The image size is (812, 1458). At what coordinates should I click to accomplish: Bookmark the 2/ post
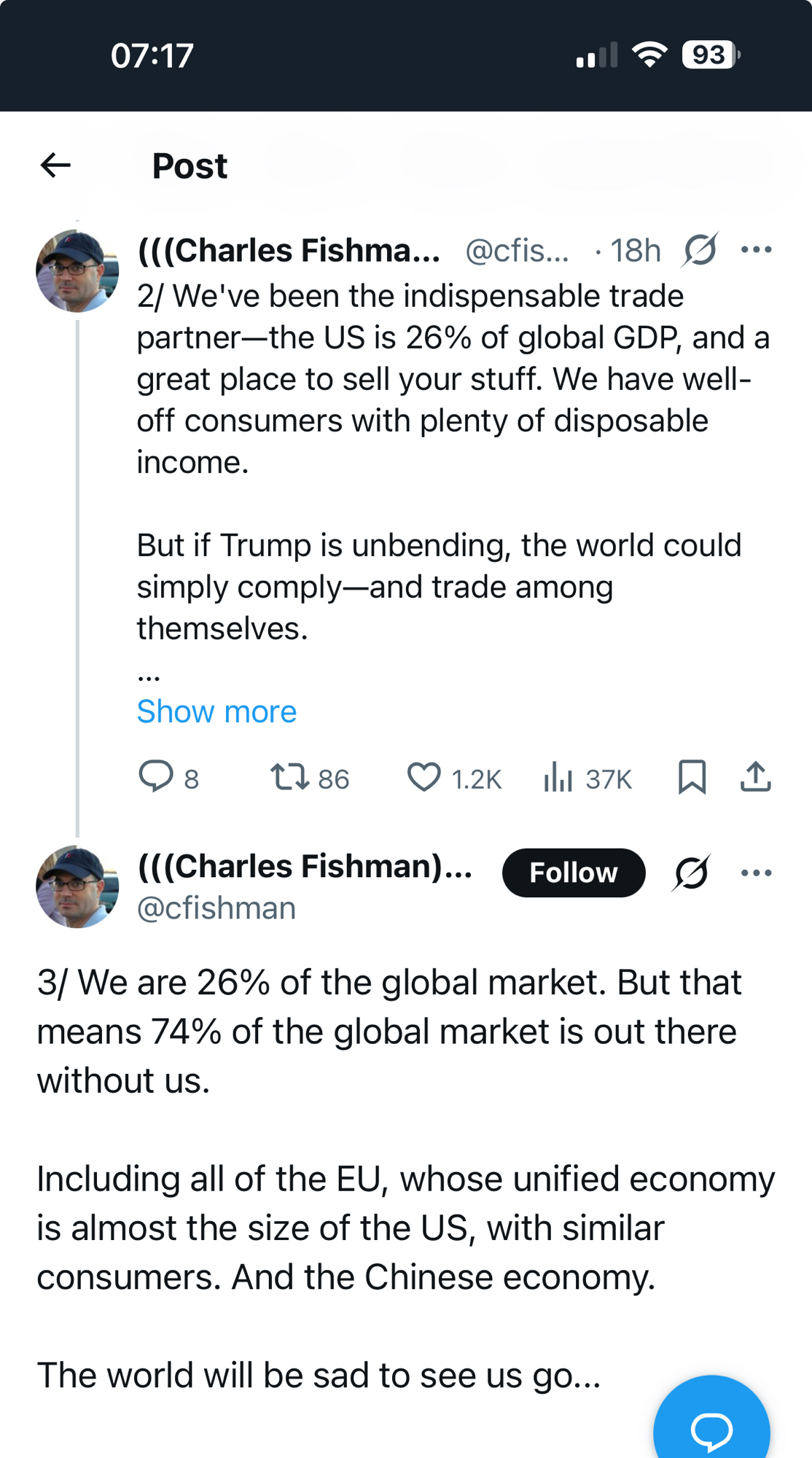692,776
